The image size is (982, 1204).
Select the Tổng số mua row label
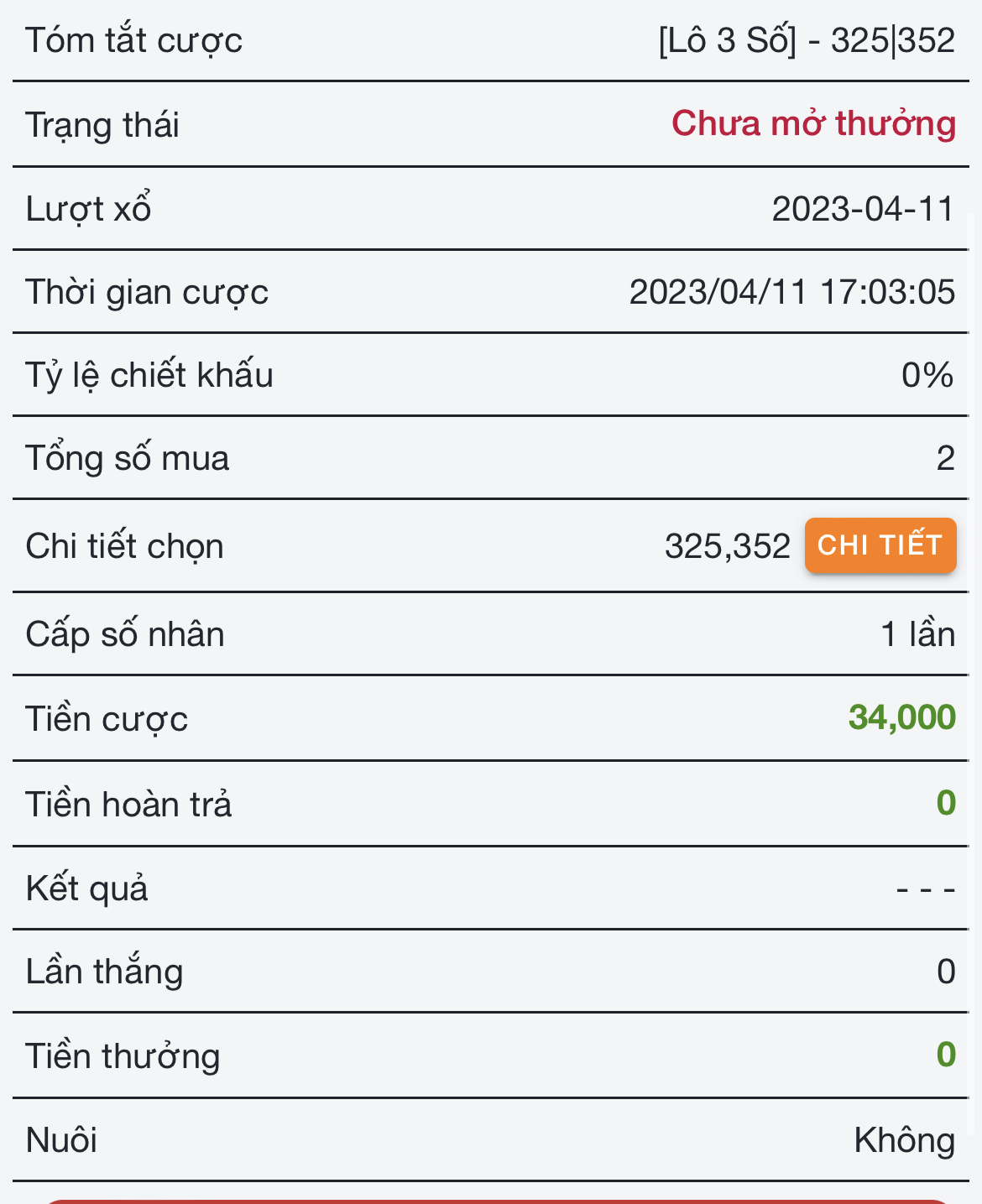(128, 458)
